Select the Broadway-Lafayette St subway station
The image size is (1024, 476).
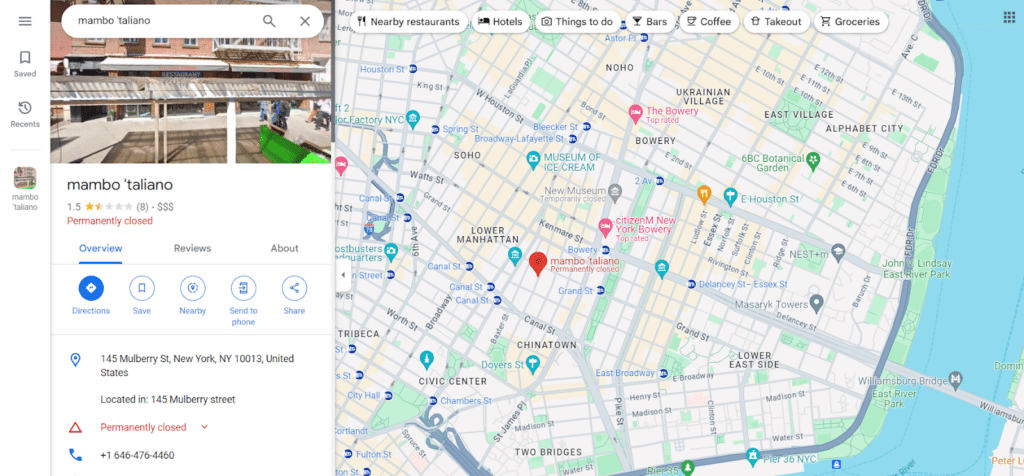tap(573, 139)
